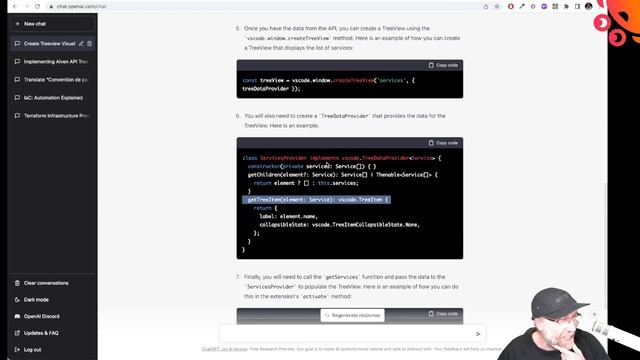Click the 'constructor(private services' code line
Image resolution: width=640 pixels, height=360 pixels.
click(312, 167)
